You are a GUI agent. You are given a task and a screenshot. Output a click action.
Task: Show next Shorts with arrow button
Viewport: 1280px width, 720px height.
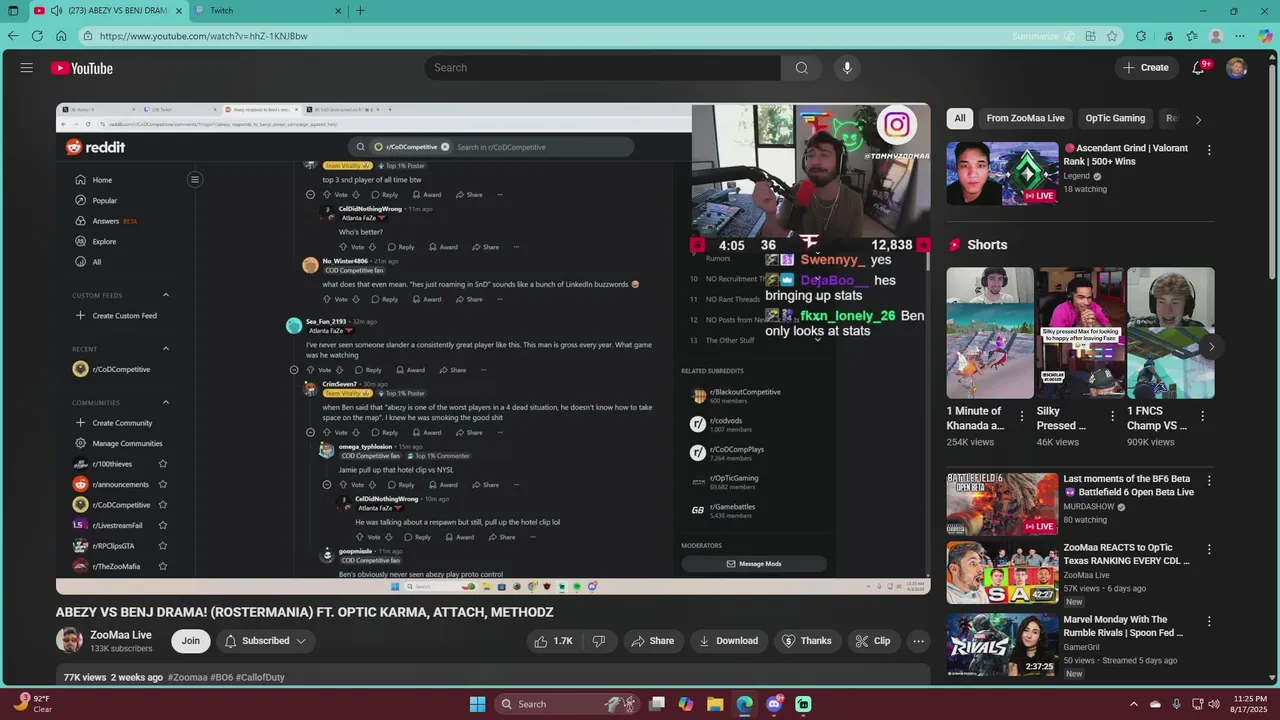1211,347
